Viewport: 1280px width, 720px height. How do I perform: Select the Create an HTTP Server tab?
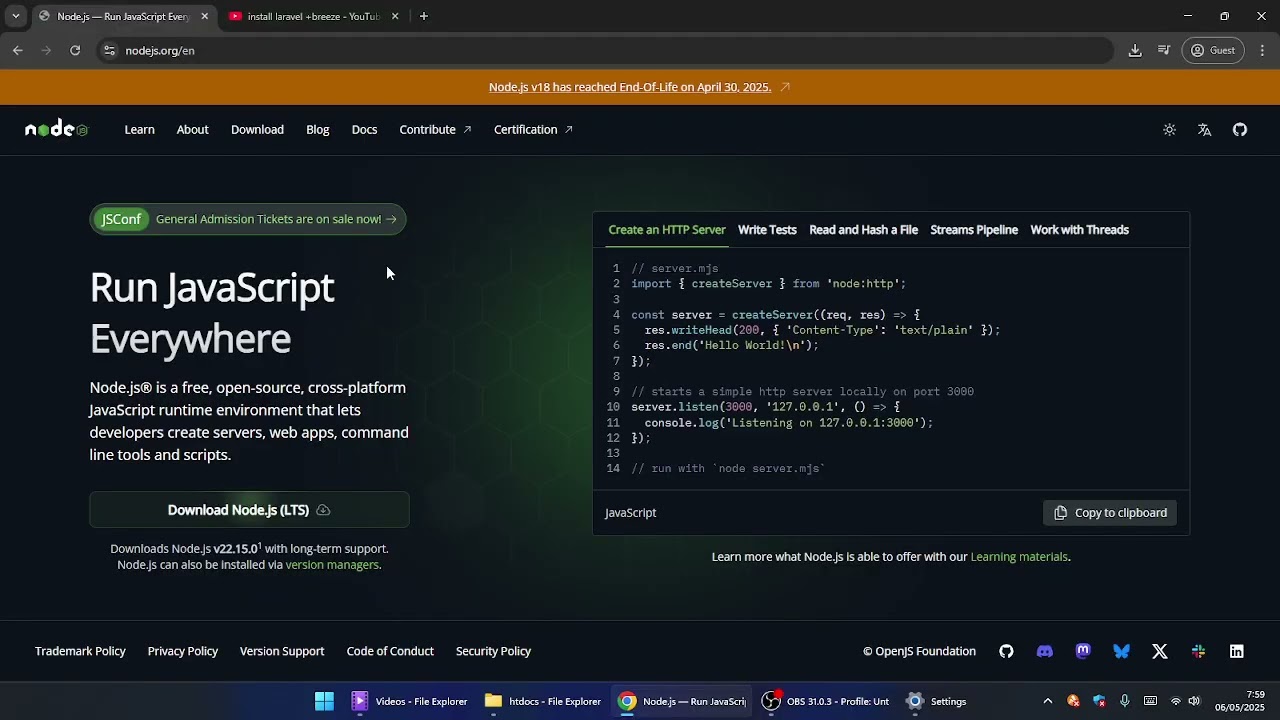click(667, 230)
